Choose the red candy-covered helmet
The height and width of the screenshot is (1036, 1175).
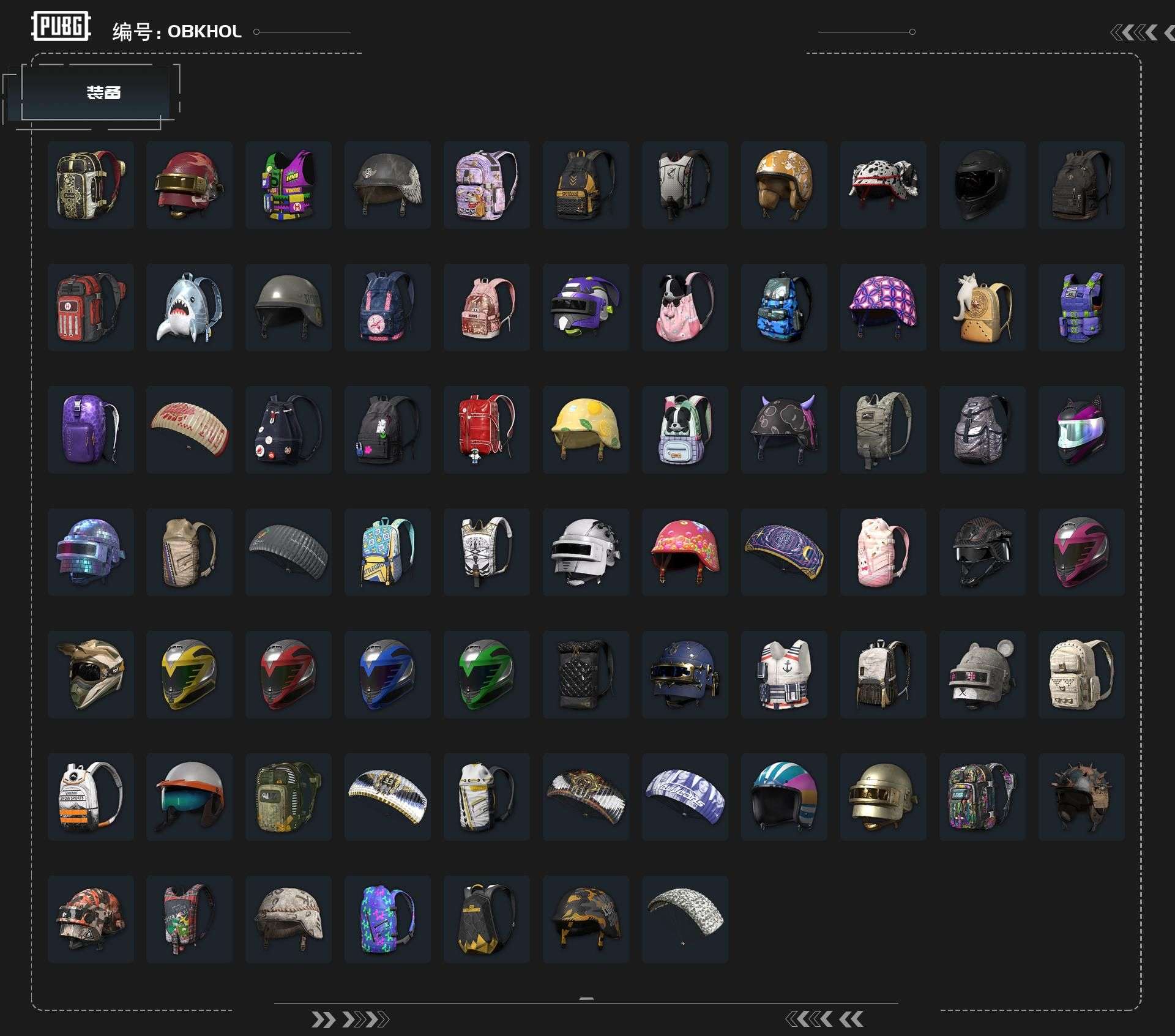pyautogui.click(x=685, y=552)
